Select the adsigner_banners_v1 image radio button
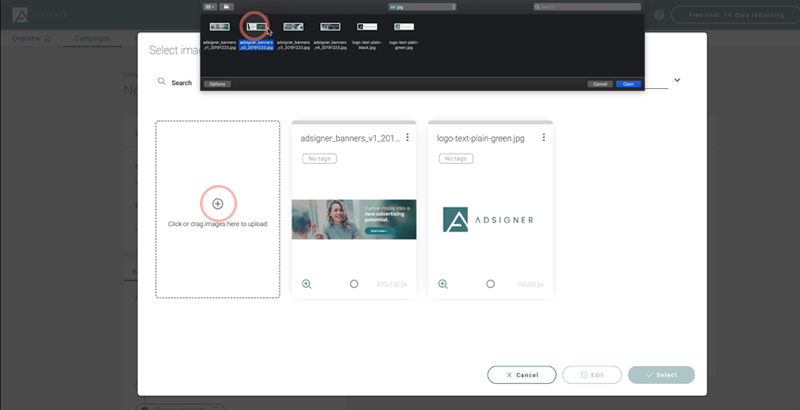The height and width of the screenshot is (410, 800). (354, 284)
